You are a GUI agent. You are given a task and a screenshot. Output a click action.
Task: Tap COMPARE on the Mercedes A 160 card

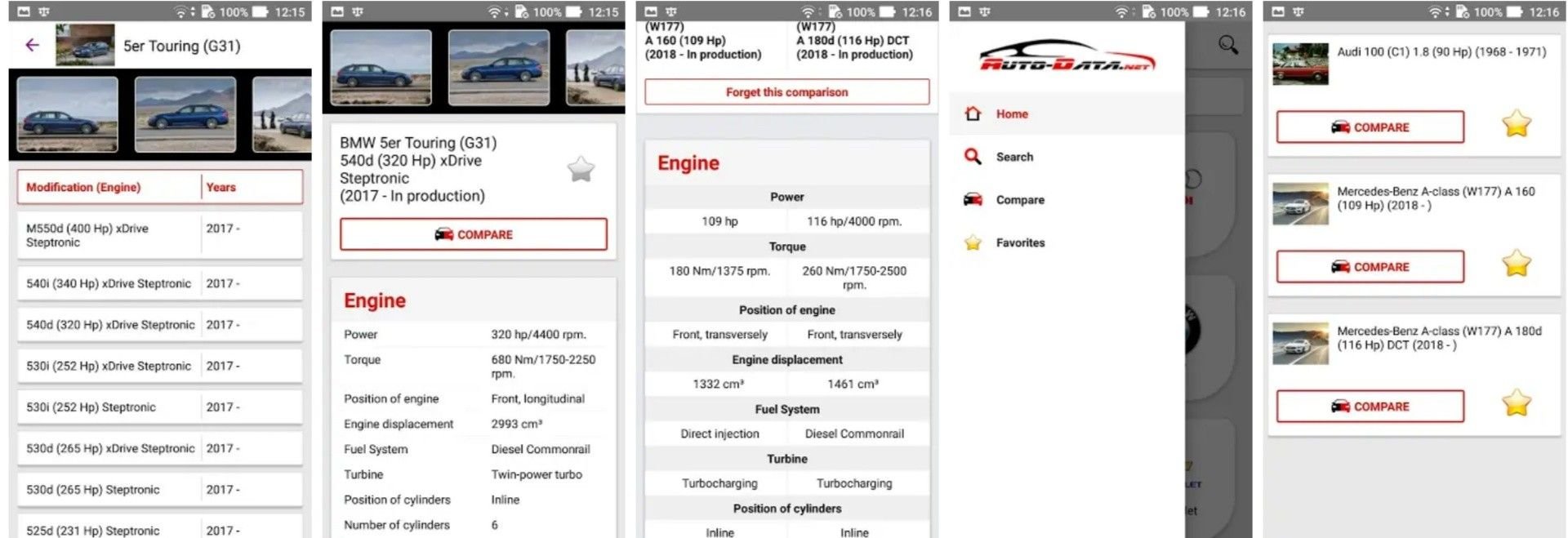(1370, 267)
